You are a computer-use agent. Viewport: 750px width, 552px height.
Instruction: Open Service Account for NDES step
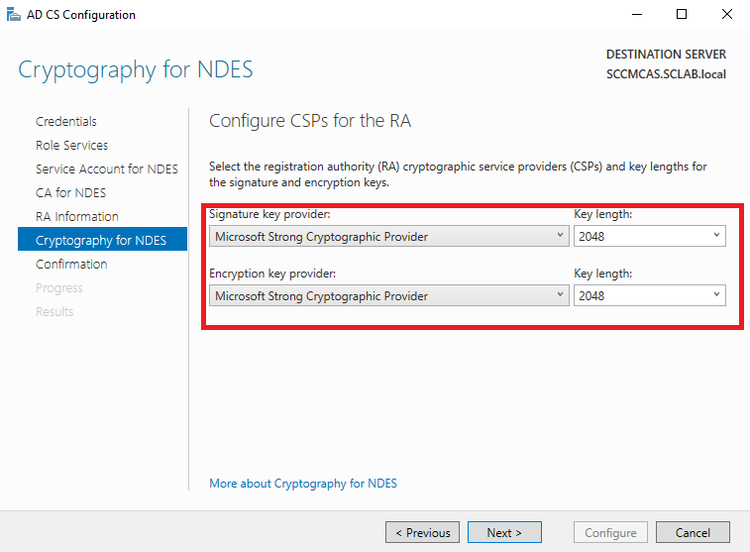point(107,169)
